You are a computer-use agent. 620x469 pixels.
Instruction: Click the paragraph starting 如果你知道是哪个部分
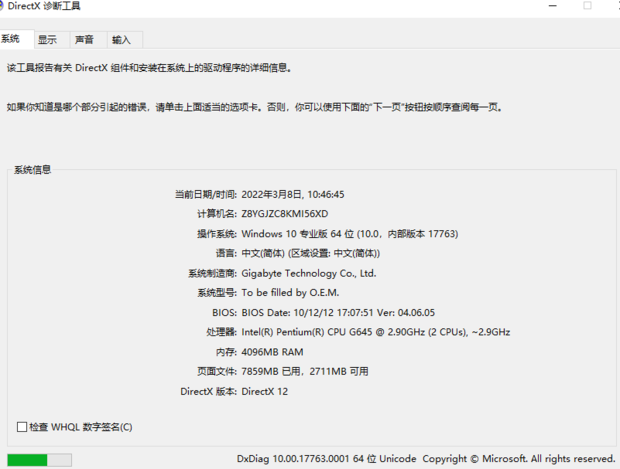[254, 107]
